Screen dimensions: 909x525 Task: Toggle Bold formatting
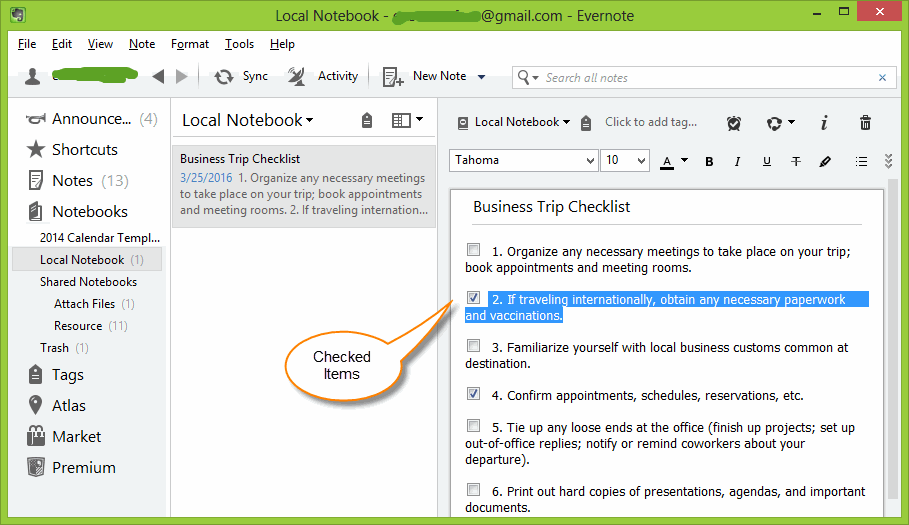tap(709, 162)
